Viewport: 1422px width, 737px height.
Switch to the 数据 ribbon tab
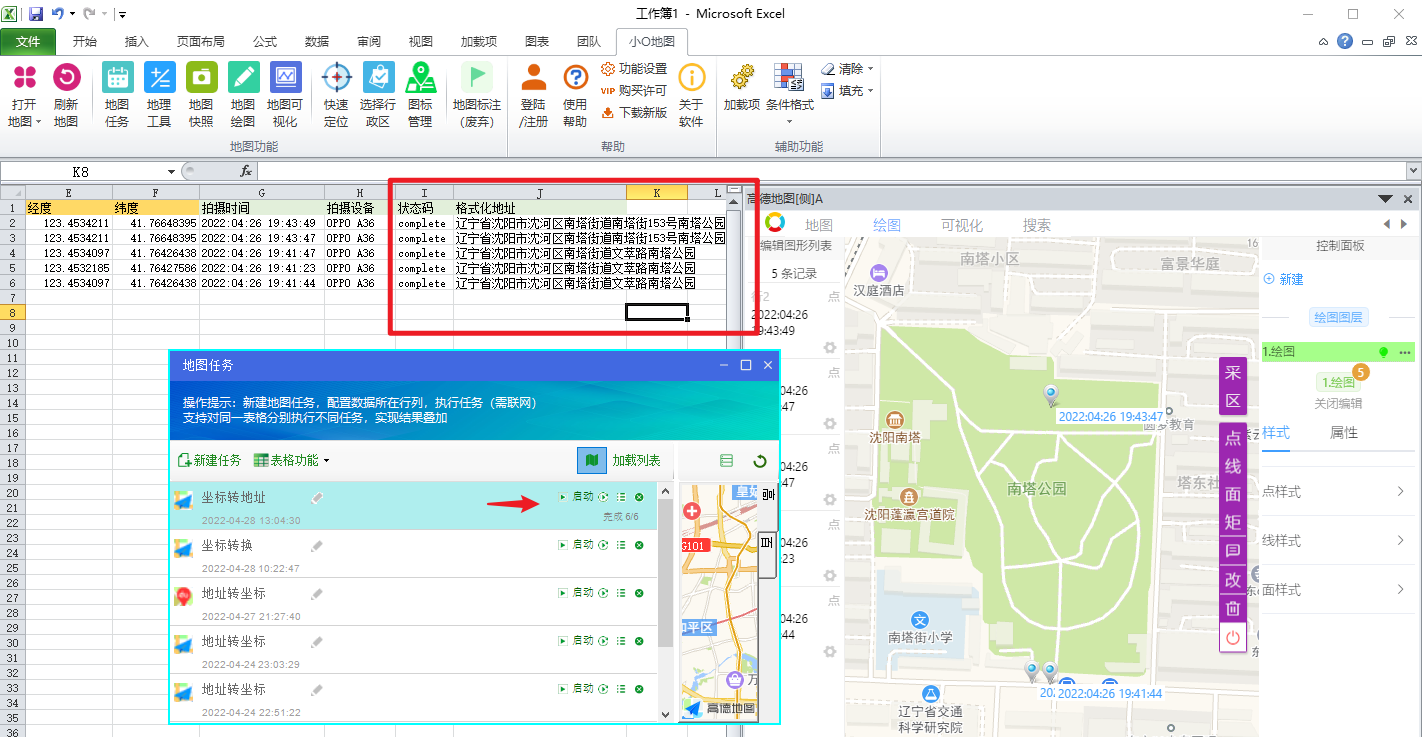tap(317, 42)
